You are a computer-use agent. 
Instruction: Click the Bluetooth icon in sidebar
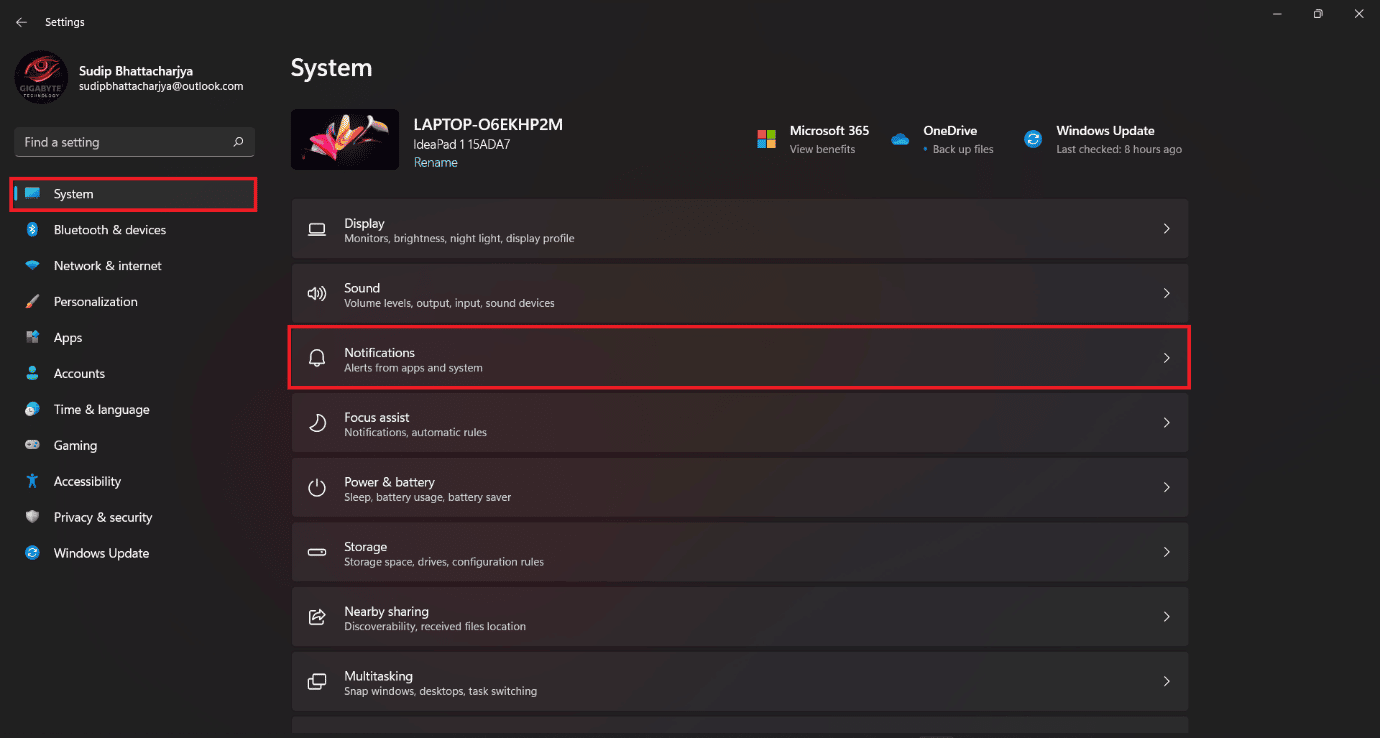coord(32,230)
